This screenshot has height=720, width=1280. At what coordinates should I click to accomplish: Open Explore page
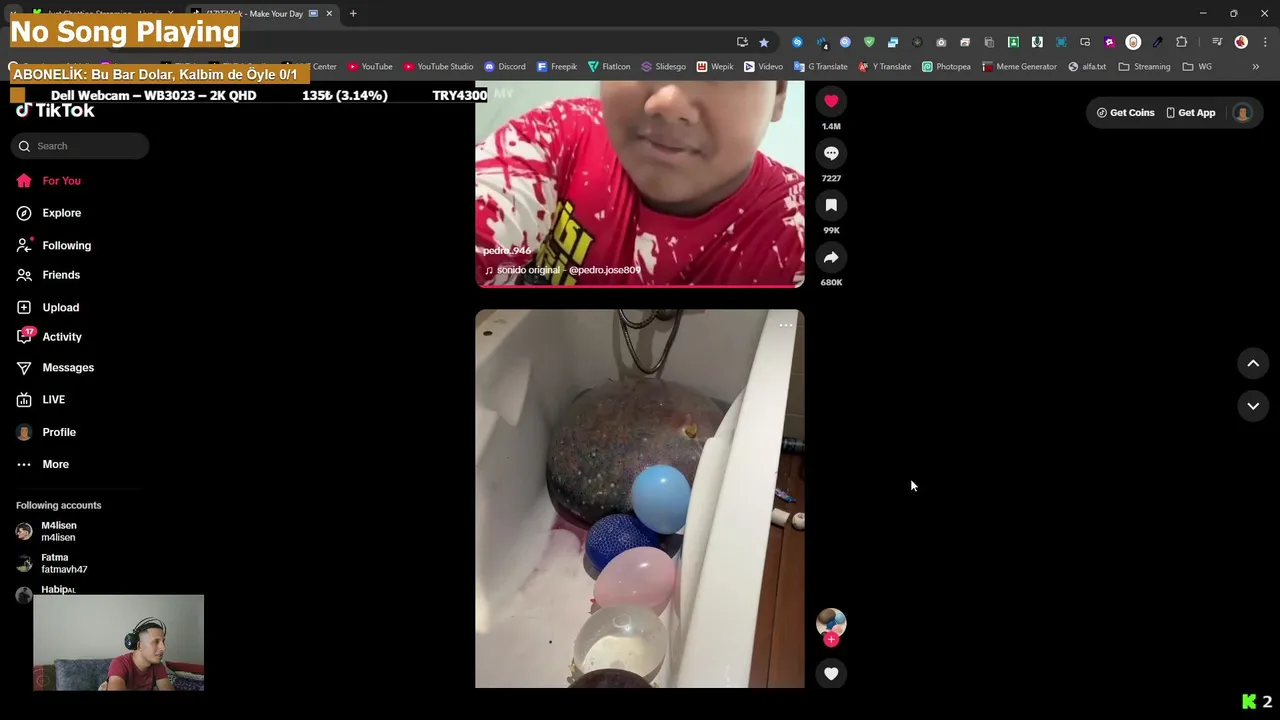click(61, 213)
